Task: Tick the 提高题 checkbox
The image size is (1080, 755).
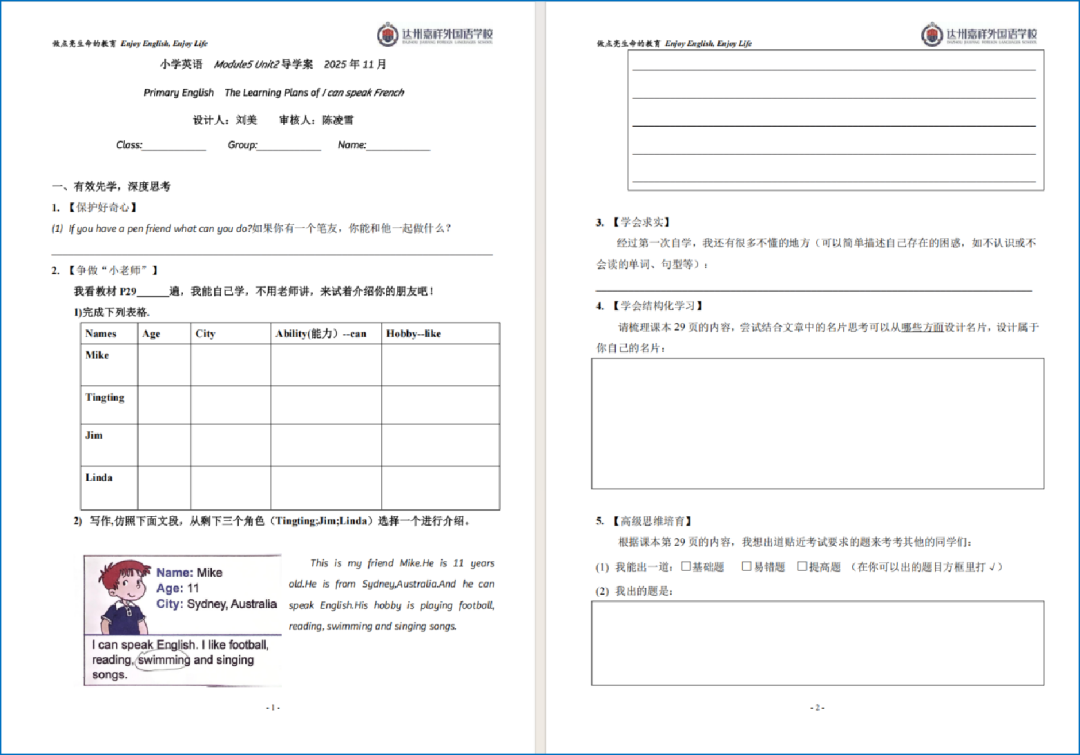Action: click(801, 567)
